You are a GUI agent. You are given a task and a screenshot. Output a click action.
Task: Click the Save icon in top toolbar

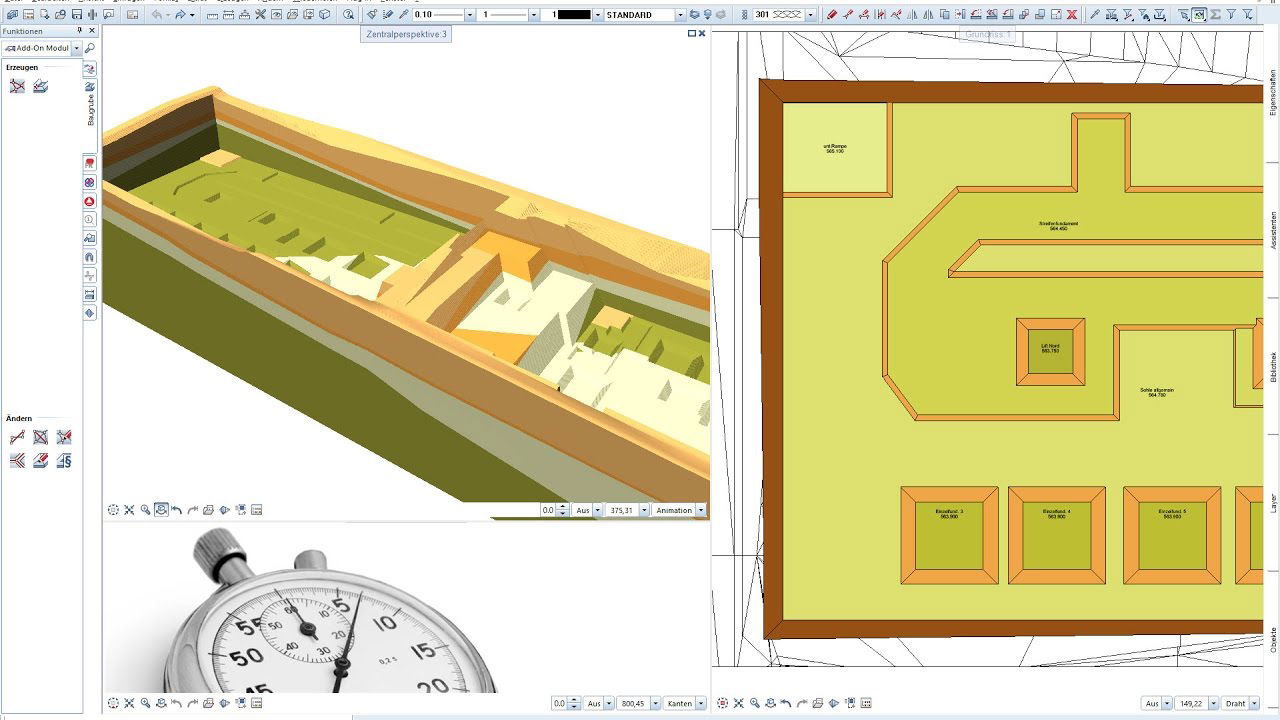[x=76, y=15]
